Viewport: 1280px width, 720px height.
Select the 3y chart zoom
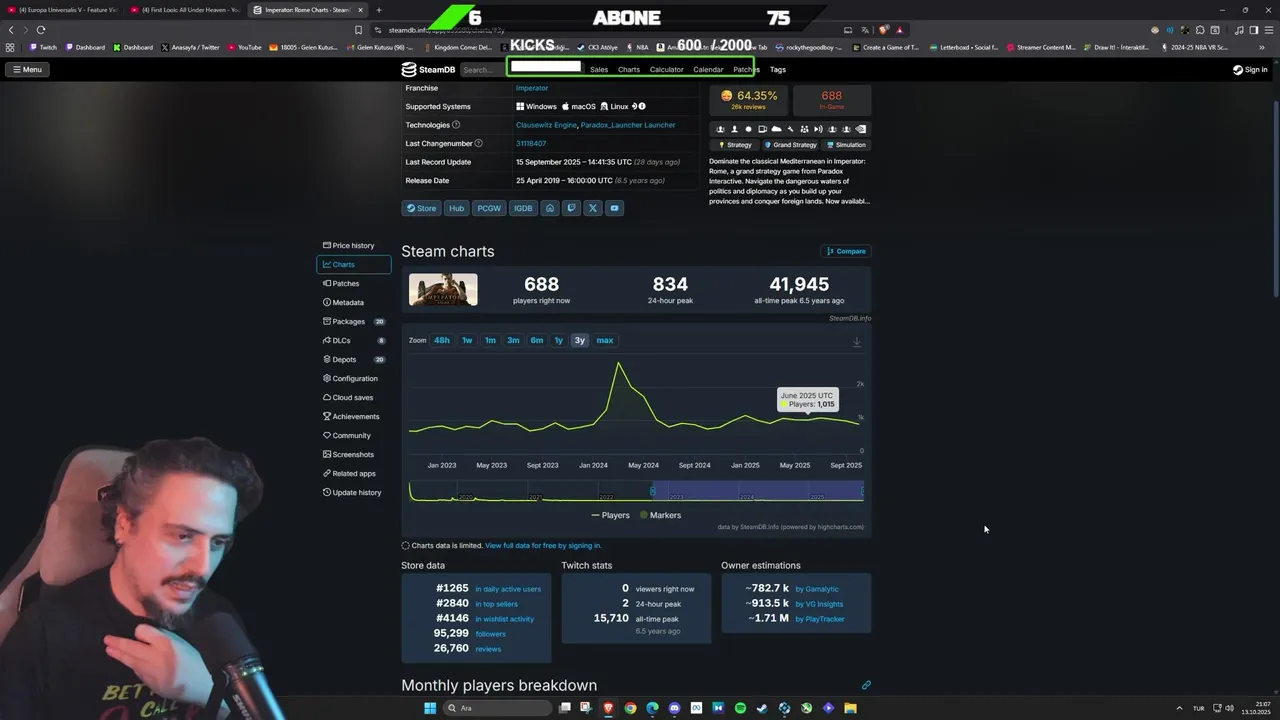click(x=580, y=340)
